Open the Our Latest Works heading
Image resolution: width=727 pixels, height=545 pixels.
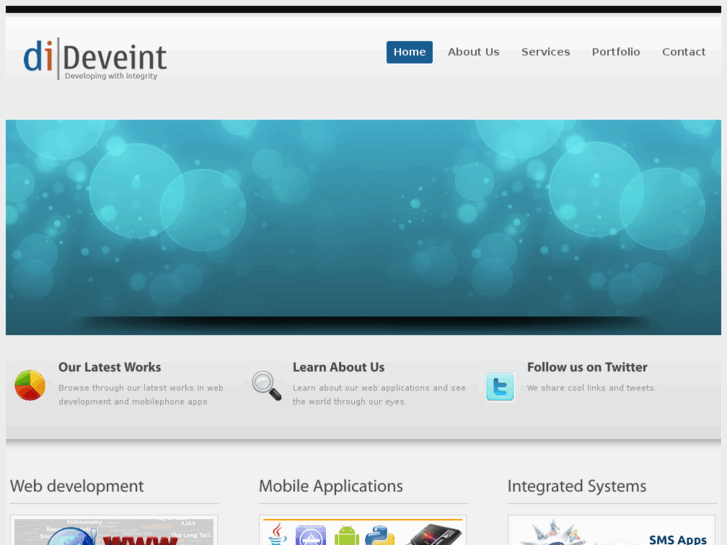click(110, 367)
